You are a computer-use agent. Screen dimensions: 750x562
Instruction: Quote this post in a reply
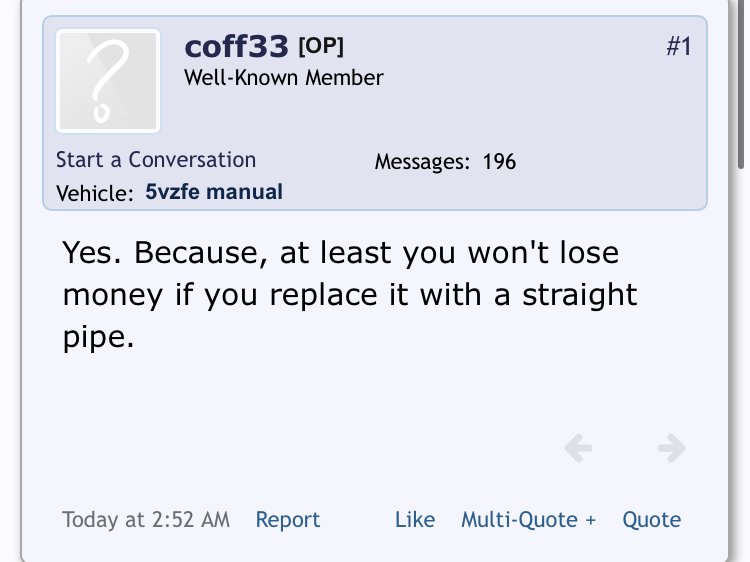[x=651, y=520]
